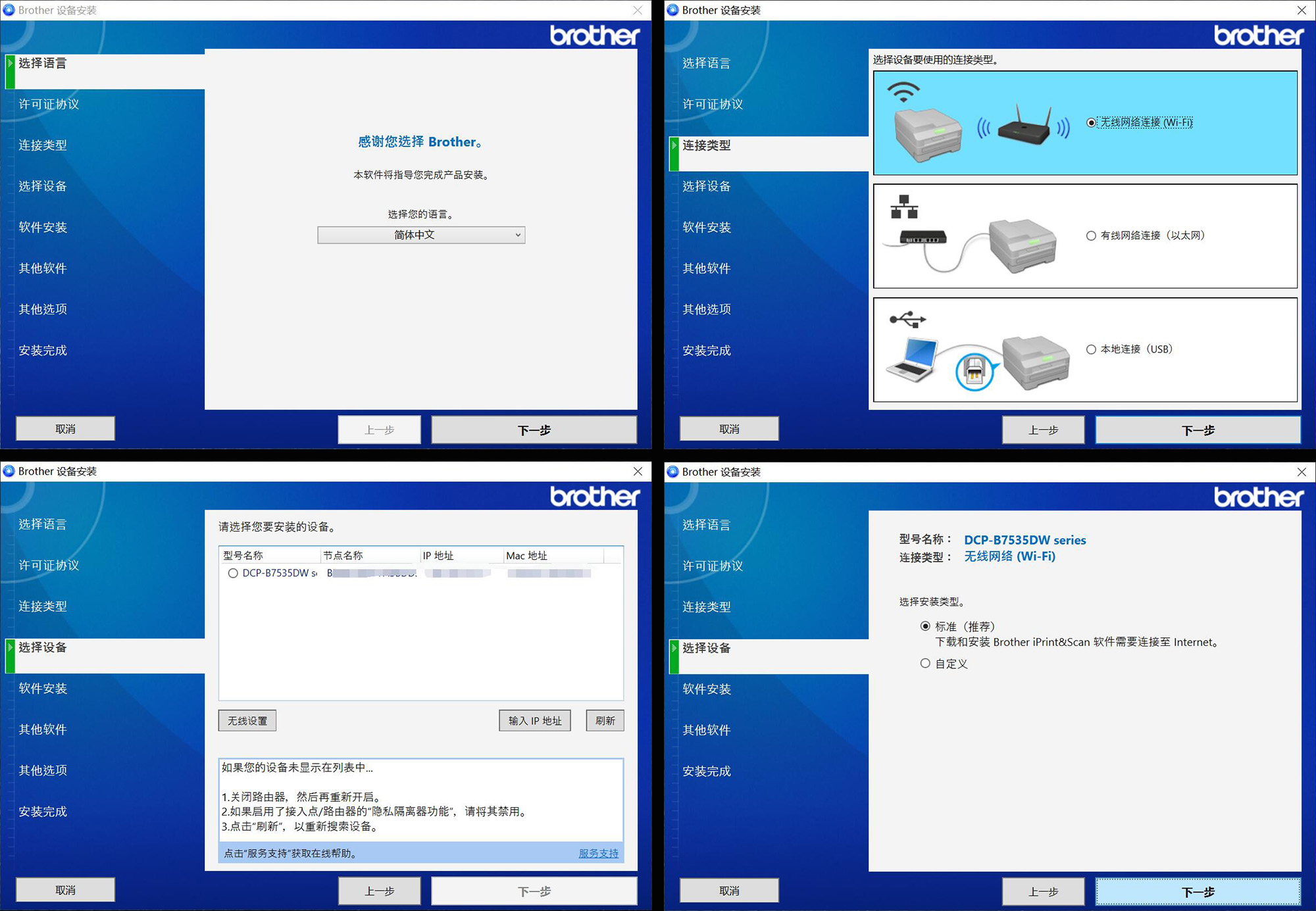The width and height of the screenshot is (1316, 911).
Task: Open the 简体中文 language dropdown
Action: 421,235
